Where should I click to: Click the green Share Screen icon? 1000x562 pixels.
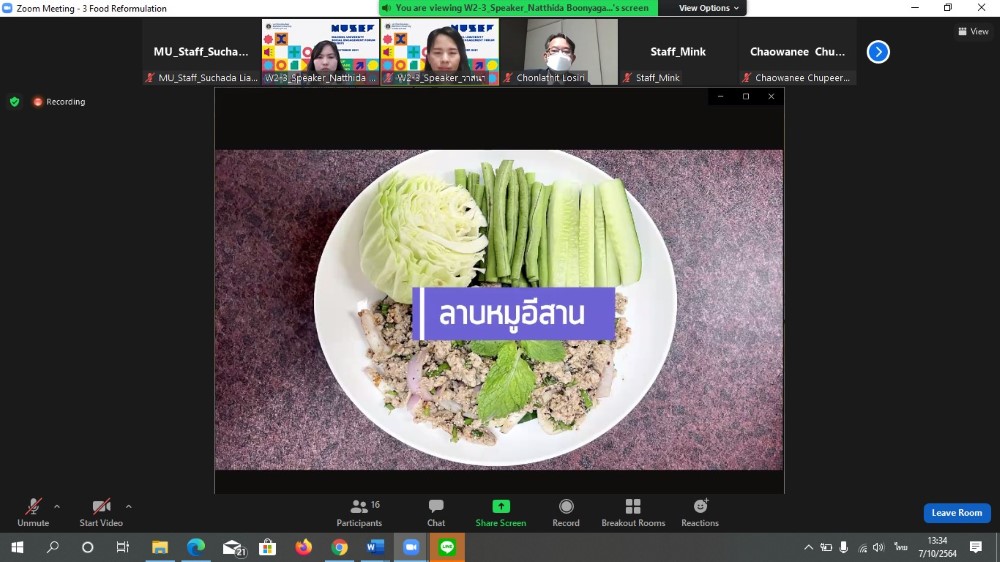point(501,507)
